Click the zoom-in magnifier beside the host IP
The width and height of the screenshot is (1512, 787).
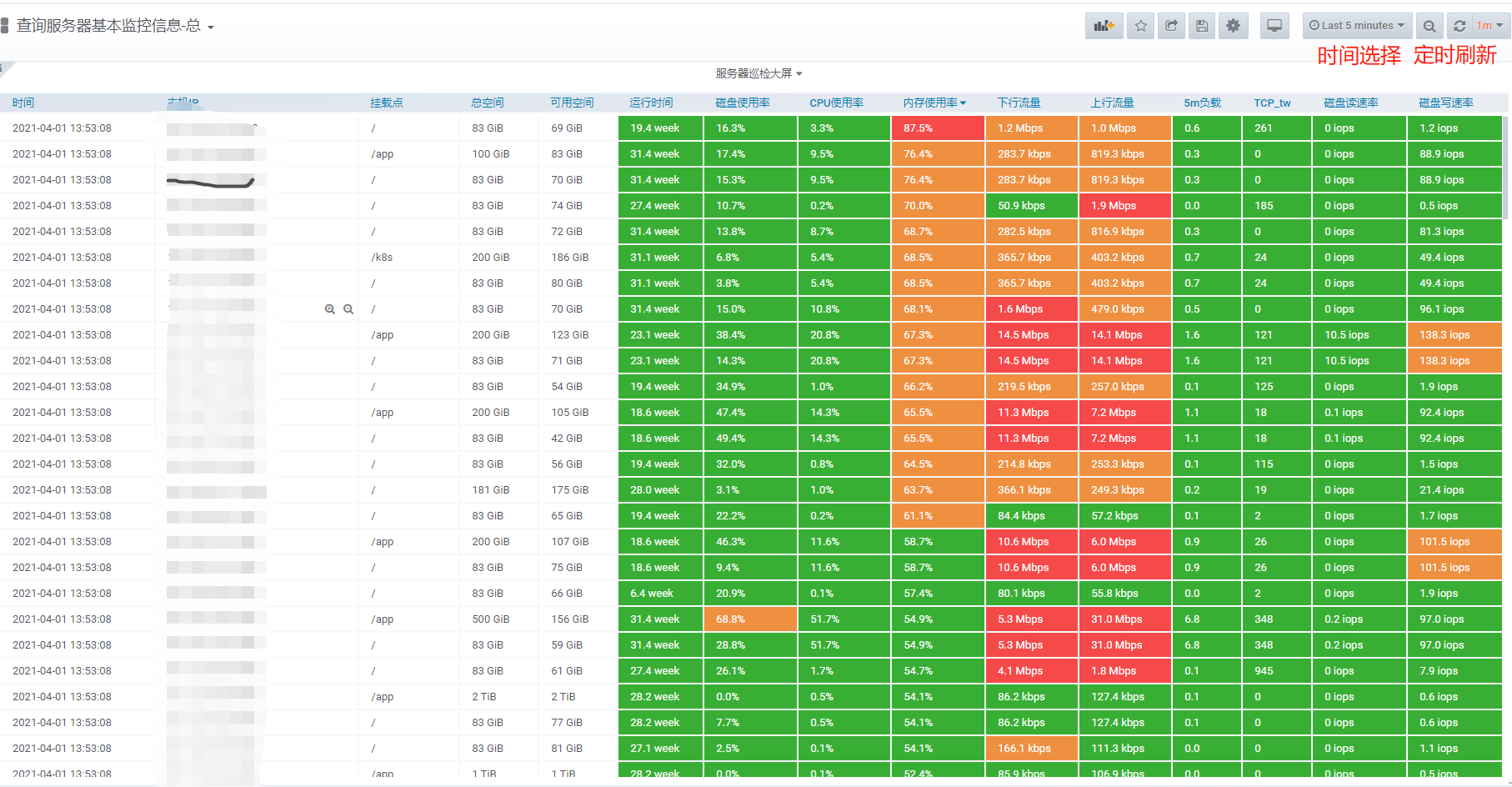coord(331,308)
